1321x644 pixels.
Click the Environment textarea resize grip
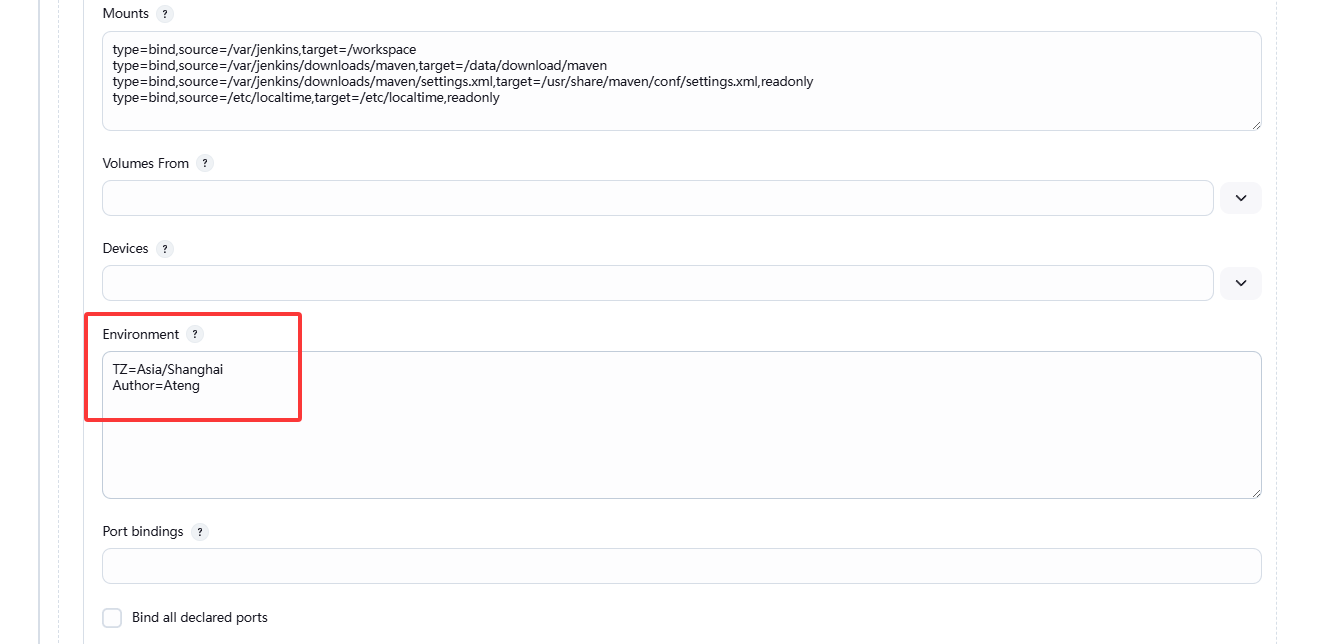click(x=1255, y=492)
